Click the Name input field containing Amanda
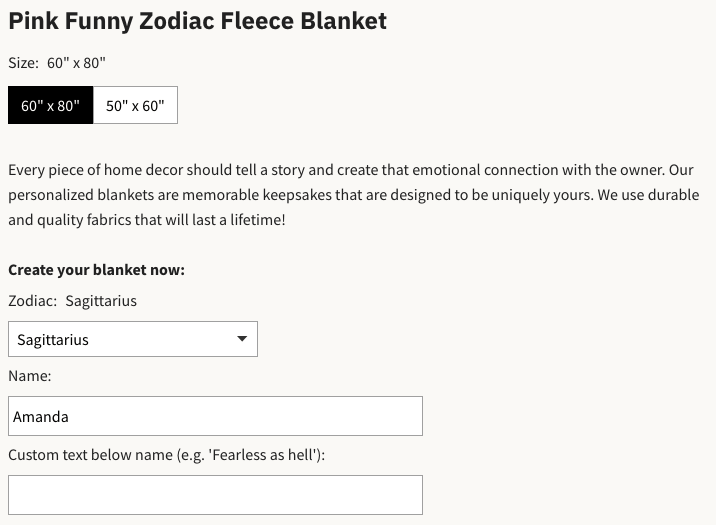Screen dimensions: 716x525 tap(215, 416)
